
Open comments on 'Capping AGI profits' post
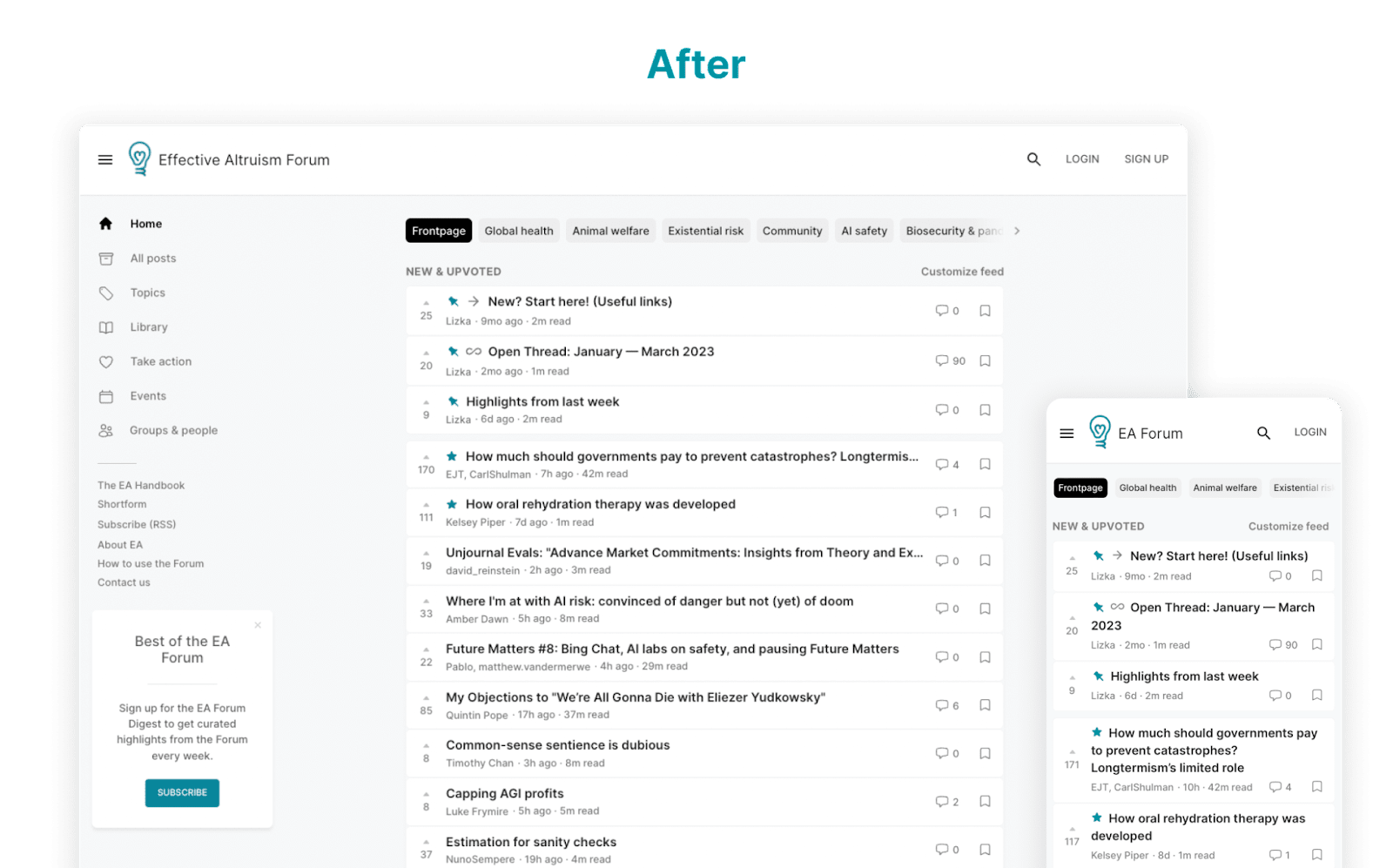pyautogui.click(x=947, y=802)
